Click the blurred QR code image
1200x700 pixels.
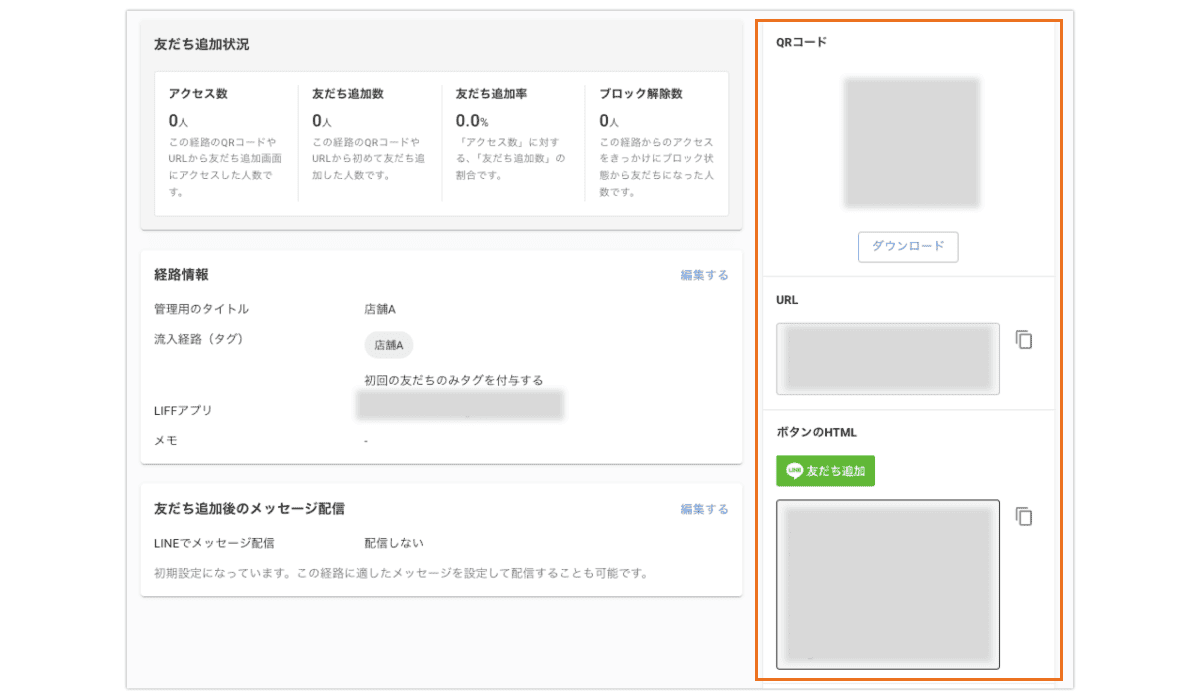[911, 142]
